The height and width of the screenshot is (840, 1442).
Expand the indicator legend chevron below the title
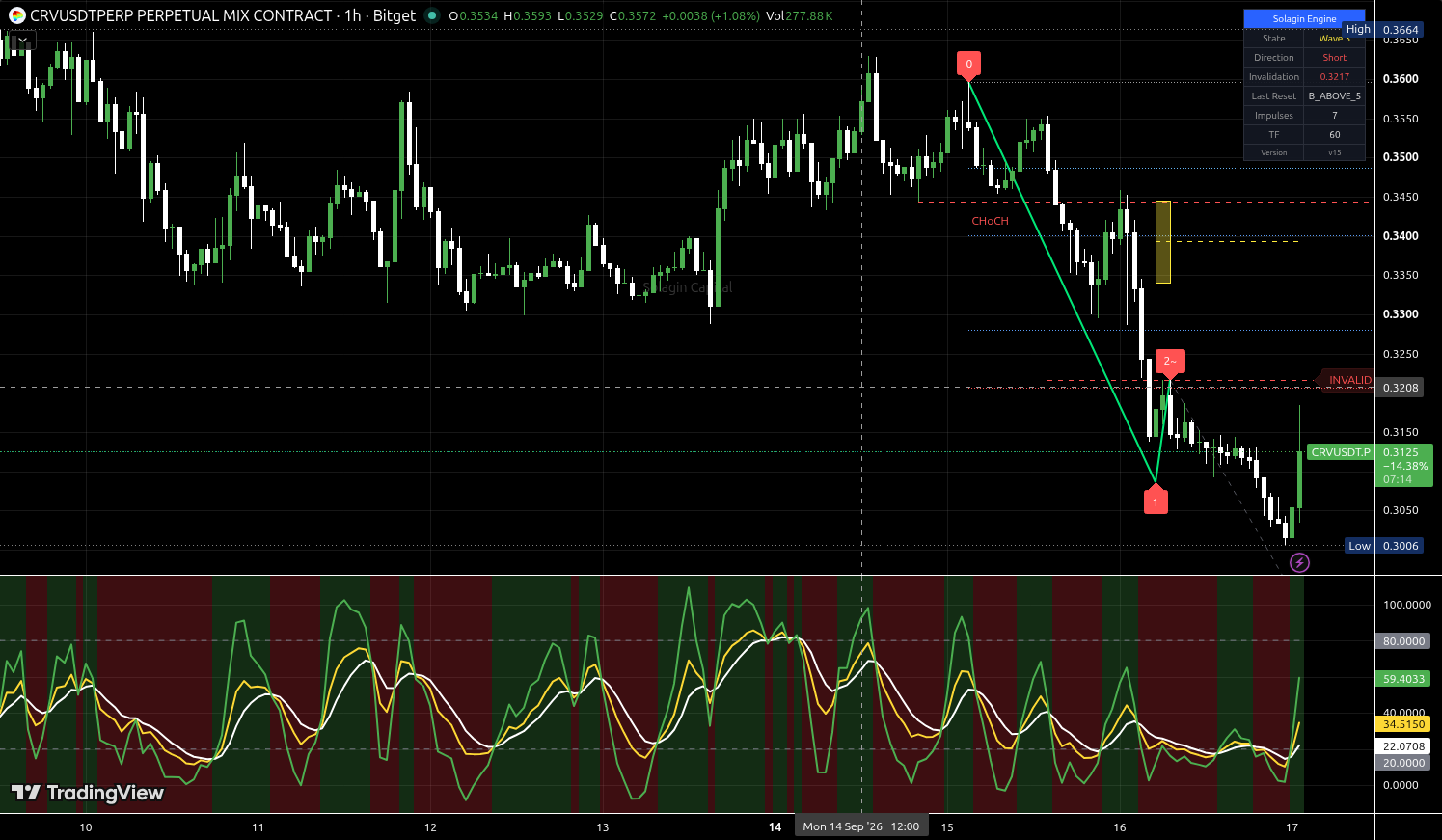tap(23, 41)
